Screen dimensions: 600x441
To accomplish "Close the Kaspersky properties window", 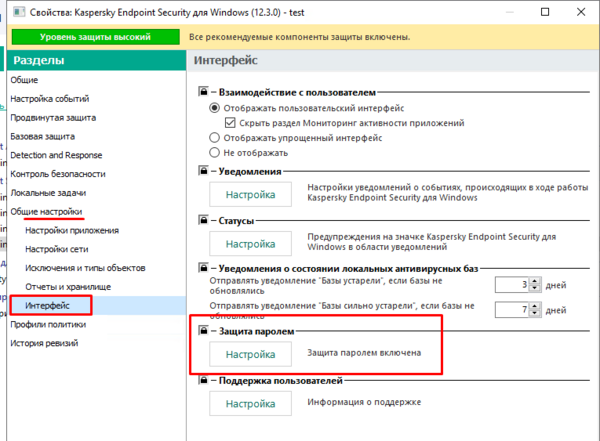I will (x=581, y=12).
